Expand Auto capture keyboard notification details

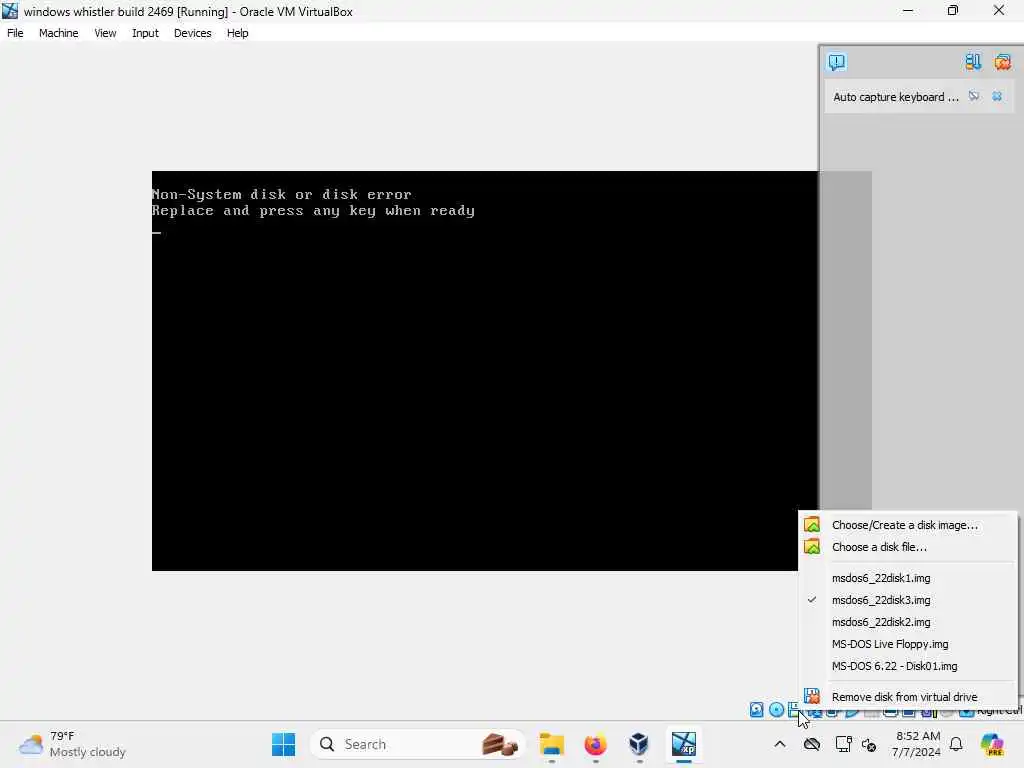(974, 97)
